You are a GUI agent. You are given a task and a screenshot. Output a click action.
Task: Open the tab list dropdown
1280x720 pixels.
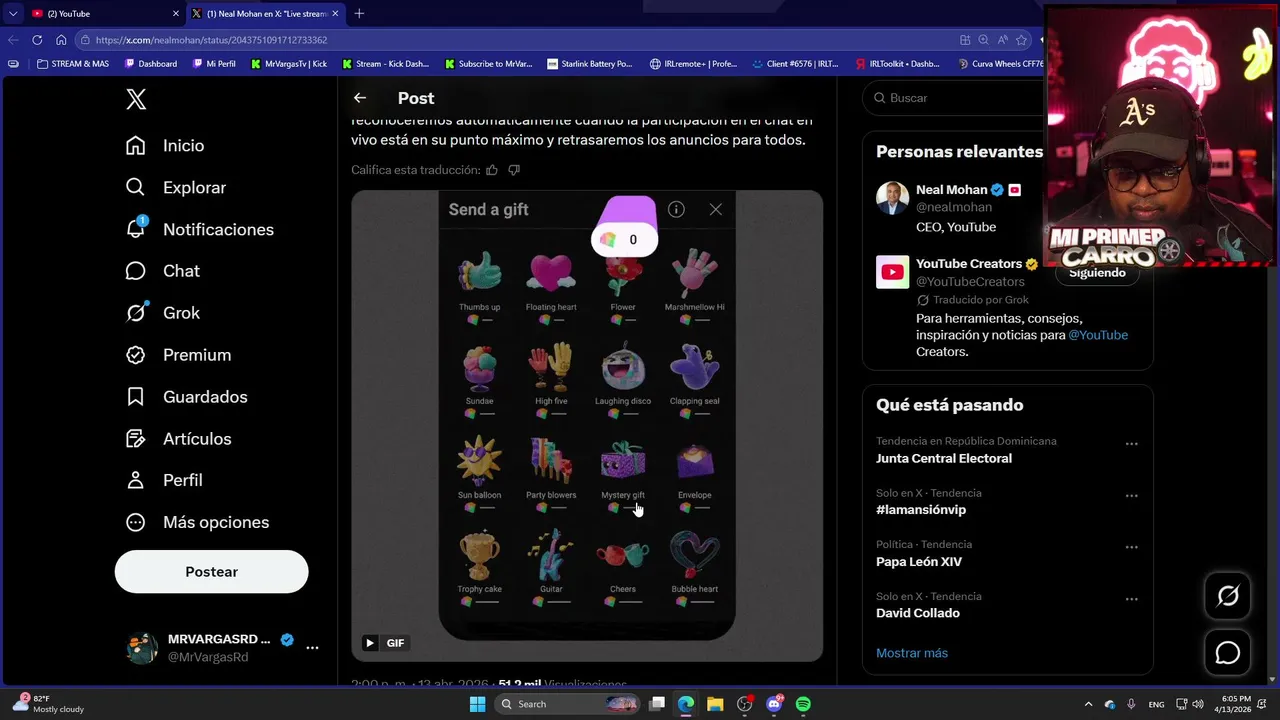[x=12, y=14]
